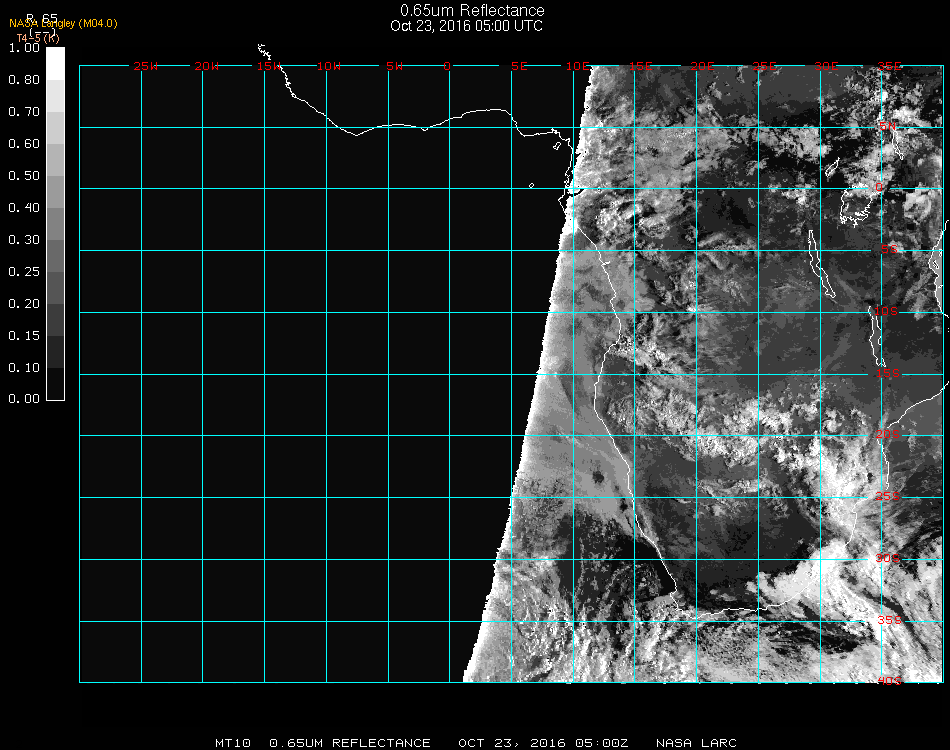
Task: Click the 'Oct 23, 2016 05:00 UTC' timestamp
Action: [467, 26]
